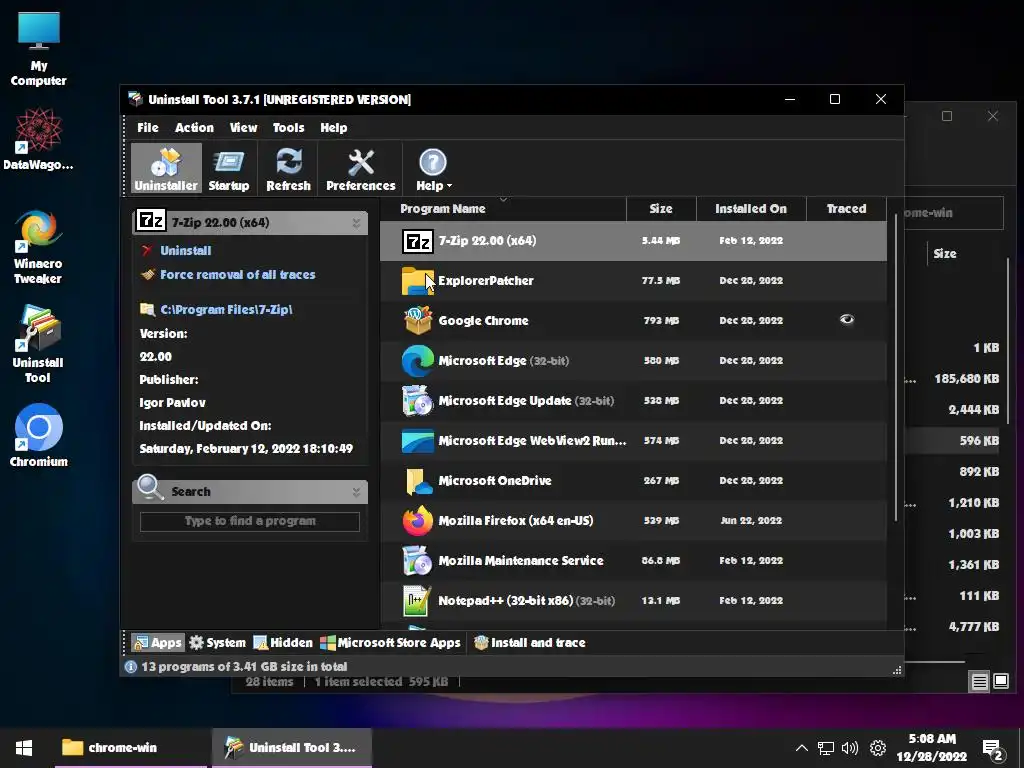Click Size column in Explorer window
The width and height of the screenshot is (1024, 768).
(x=944, y=253)
